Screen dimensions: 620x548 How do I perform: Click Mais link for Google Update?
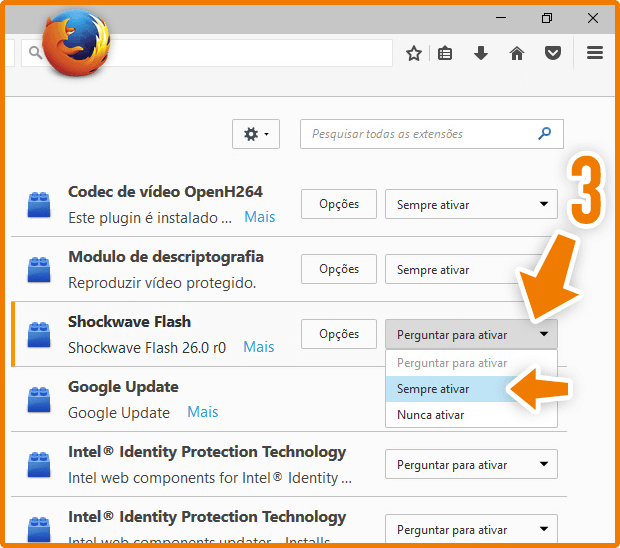(x=203, y=412)
